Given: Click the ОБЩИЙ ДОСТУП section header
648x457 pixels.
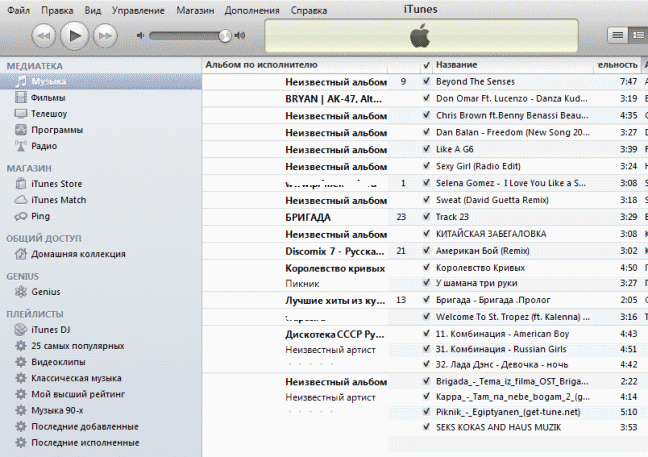Looking at the screenshot, I should pos(44,238).
